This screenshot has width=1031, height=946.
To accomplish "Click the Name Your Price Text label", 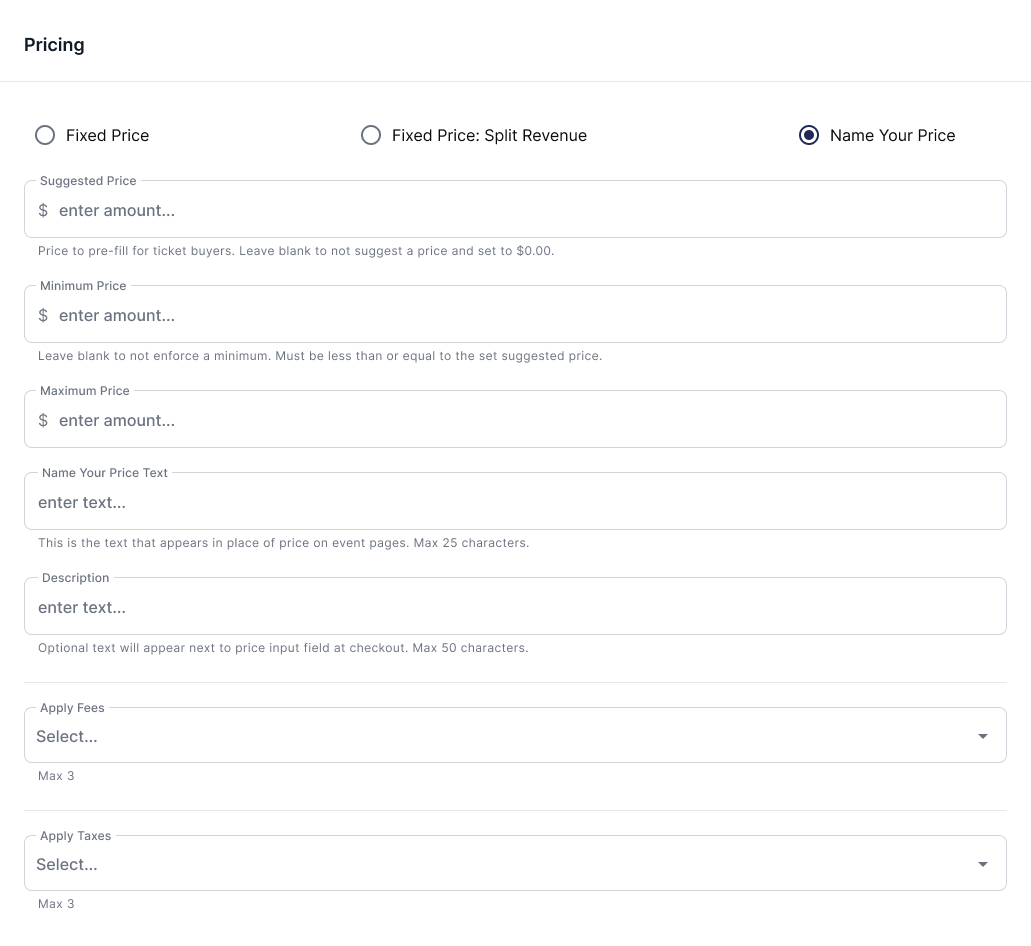I will (x=105, y=473).
